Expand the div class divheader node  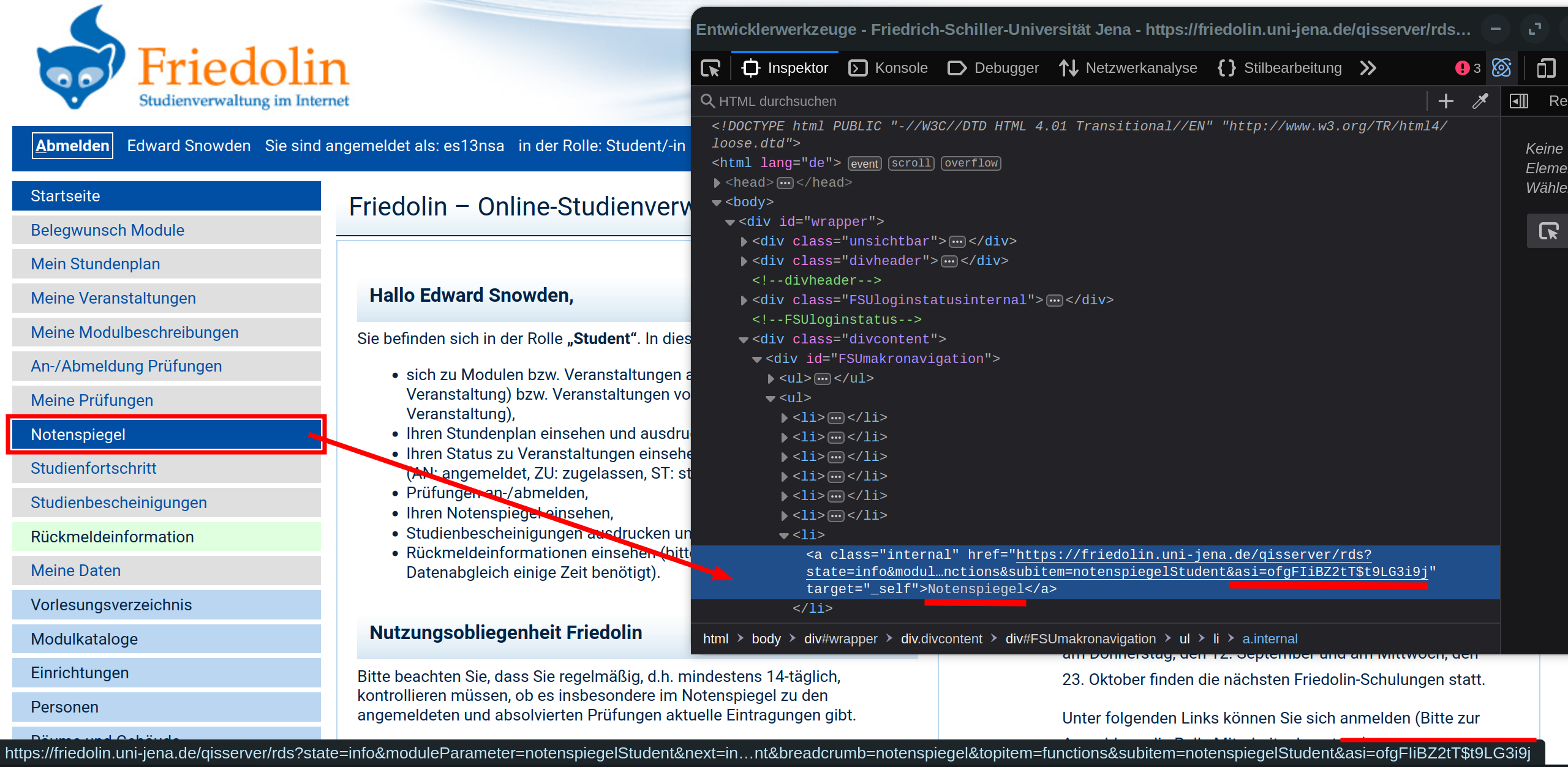coord(744,261)
